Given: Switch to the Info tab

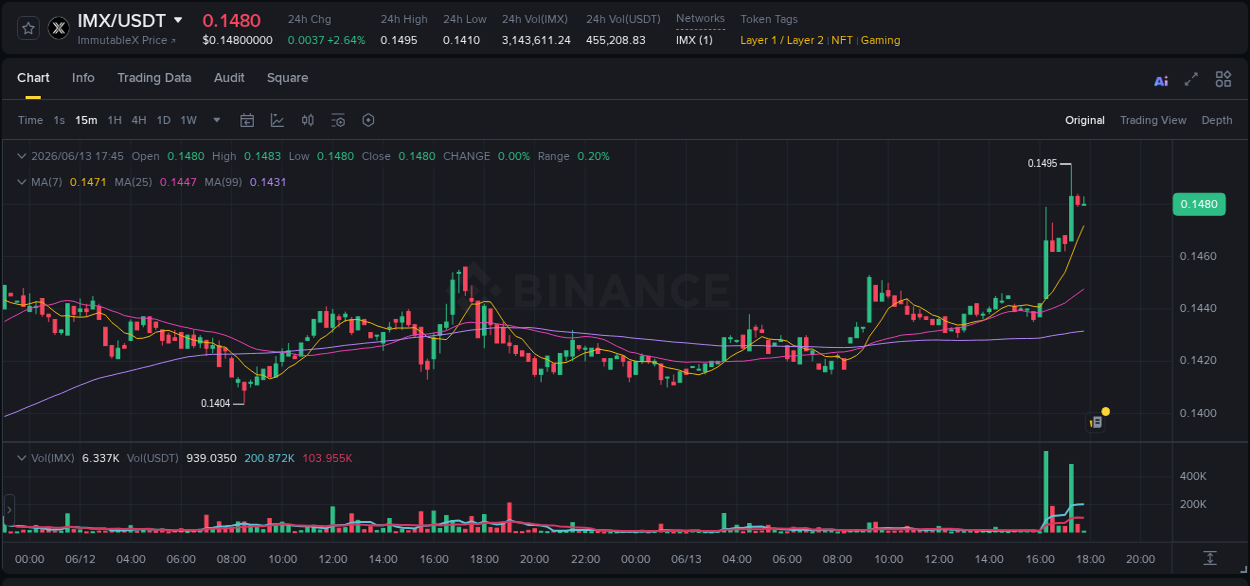Looking at the screenshot, I should [83, 78].
